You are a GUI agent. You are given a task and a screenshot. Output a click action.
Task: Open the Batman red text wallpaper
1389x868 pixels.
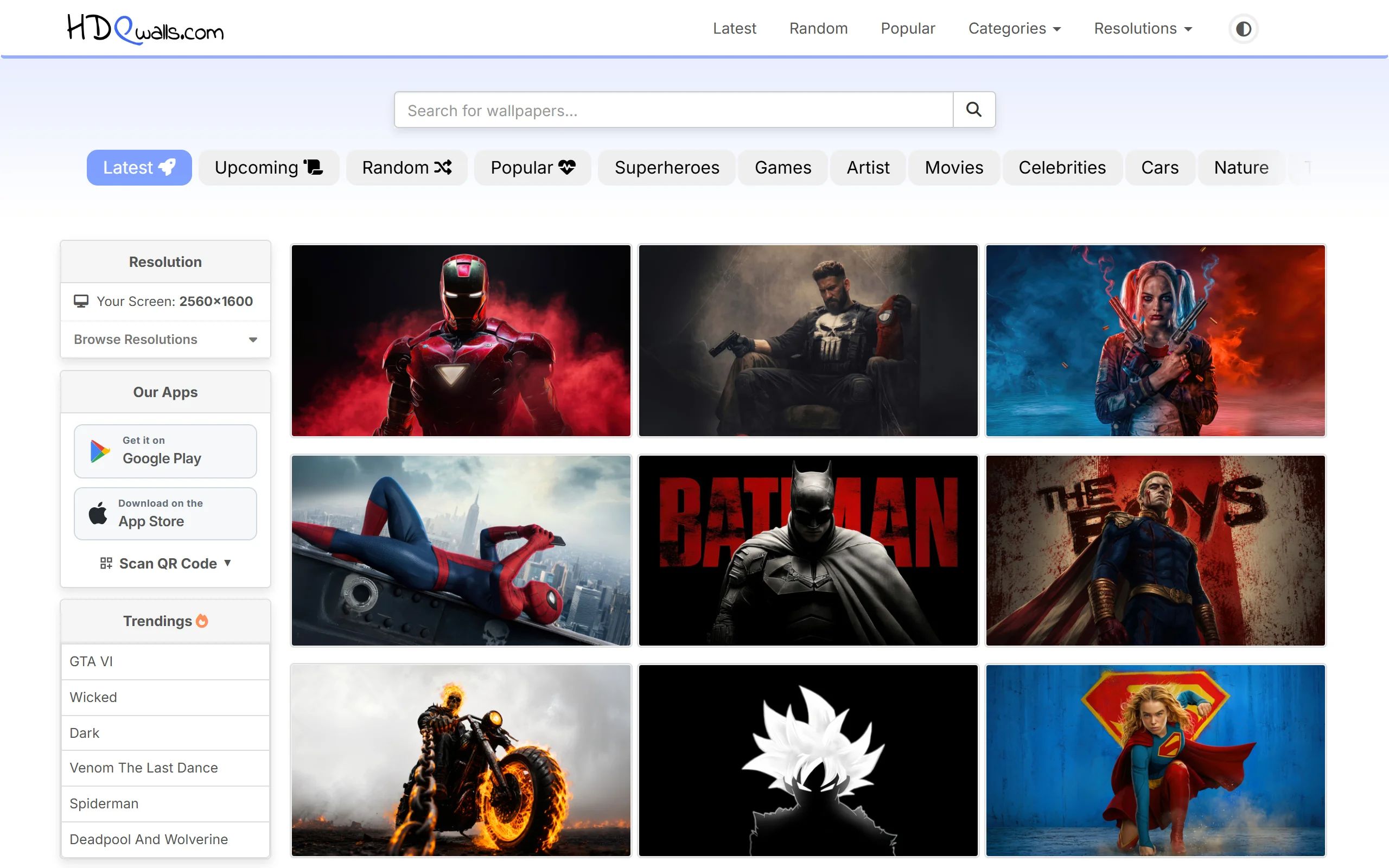click(808, 551)
